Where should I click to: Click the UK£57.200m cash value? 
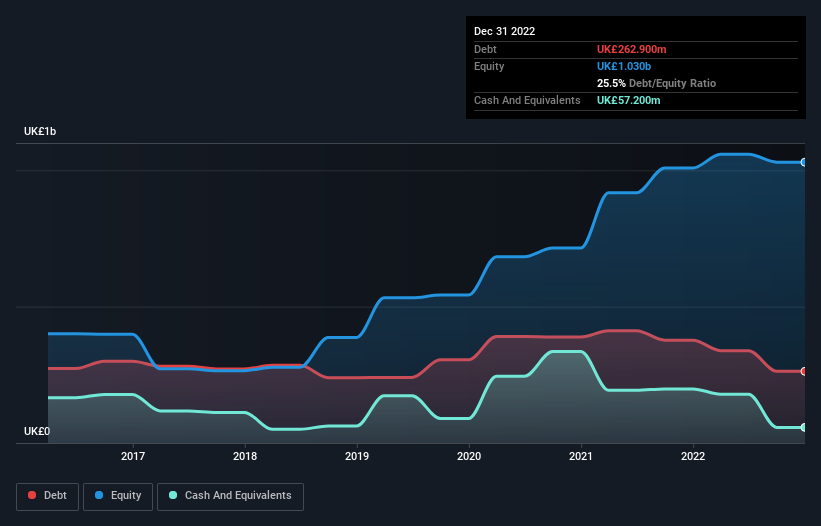pyautogui.click(x=629, y=100)
